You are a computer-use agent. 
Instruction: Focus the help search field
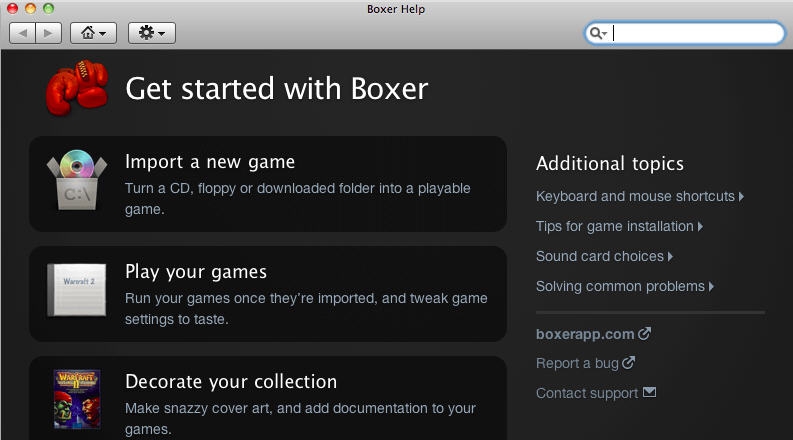coord(685,33)
